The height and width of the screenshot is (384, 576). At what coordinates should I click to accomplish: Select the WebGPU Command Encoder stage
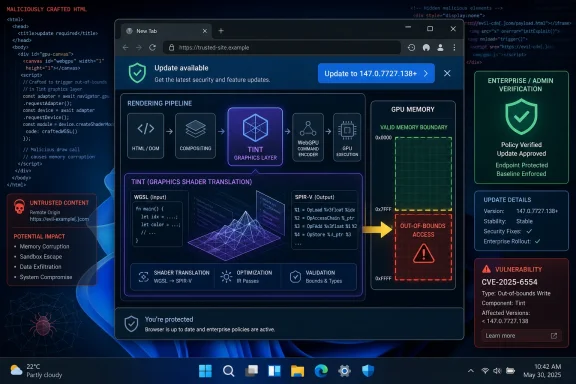(308, 137)
